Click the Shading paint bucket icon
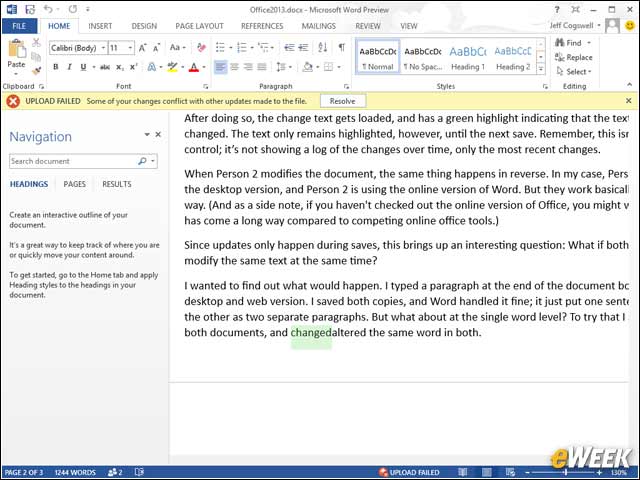Viewport: 640px width, 480px height. point(307,67)
